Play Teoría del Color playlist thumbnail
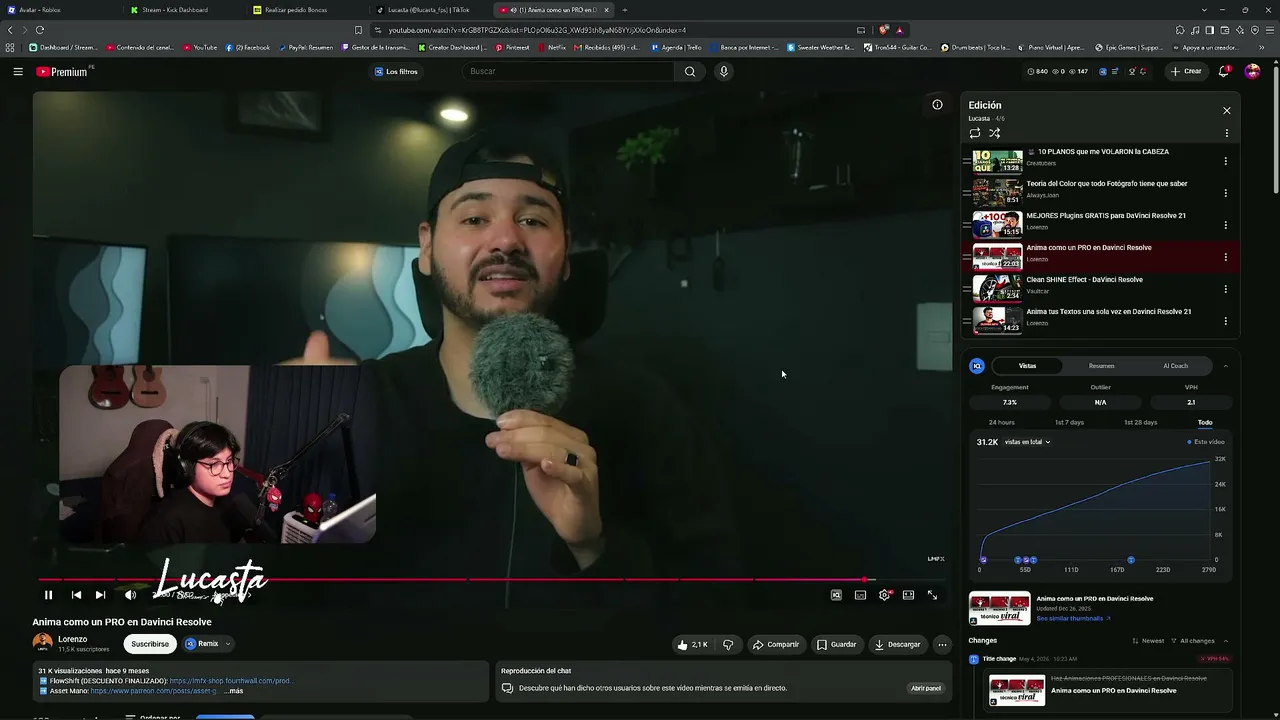 (x=998, y=192)
